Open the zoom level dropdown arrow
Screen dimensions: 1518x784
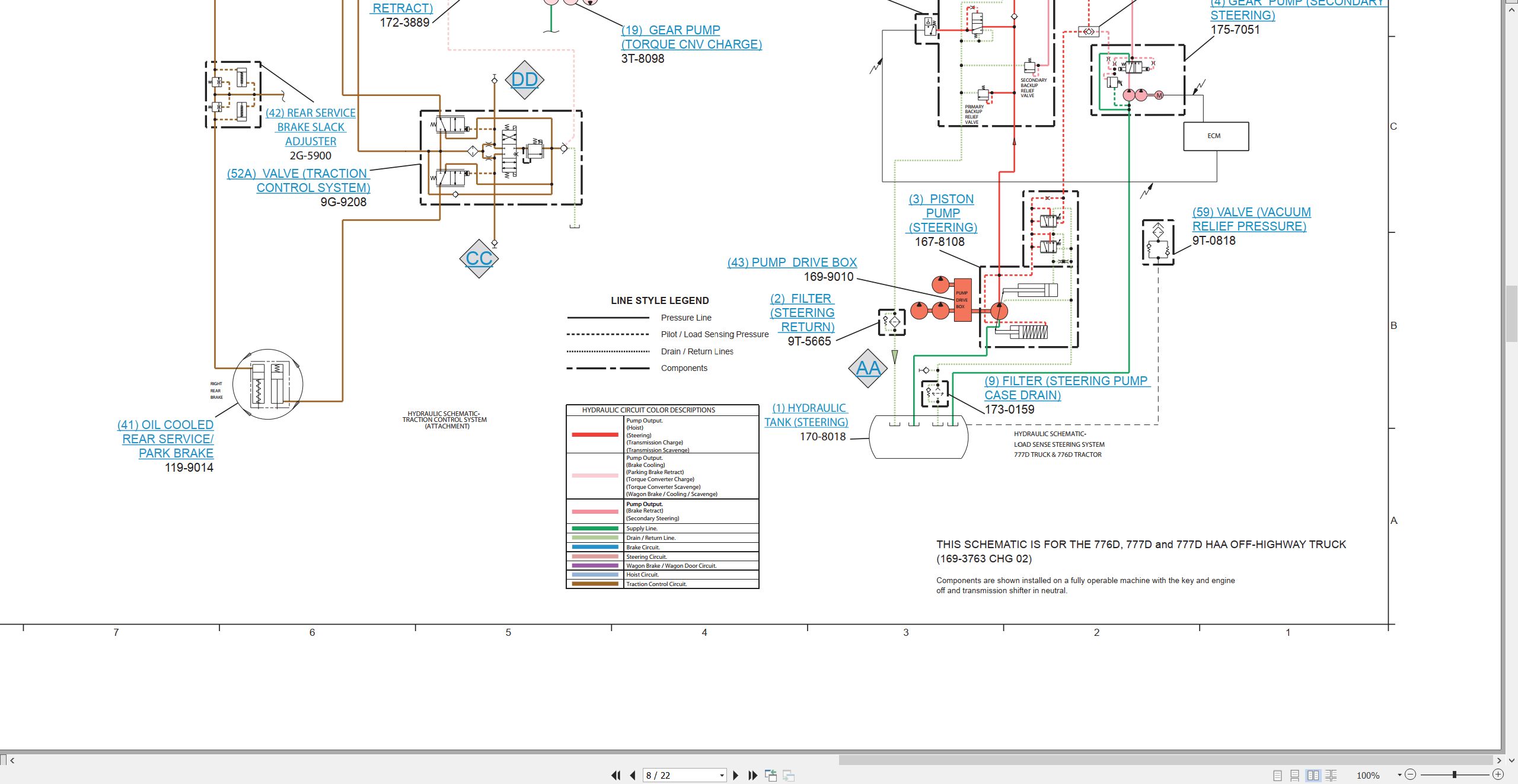pos(1399,775)
